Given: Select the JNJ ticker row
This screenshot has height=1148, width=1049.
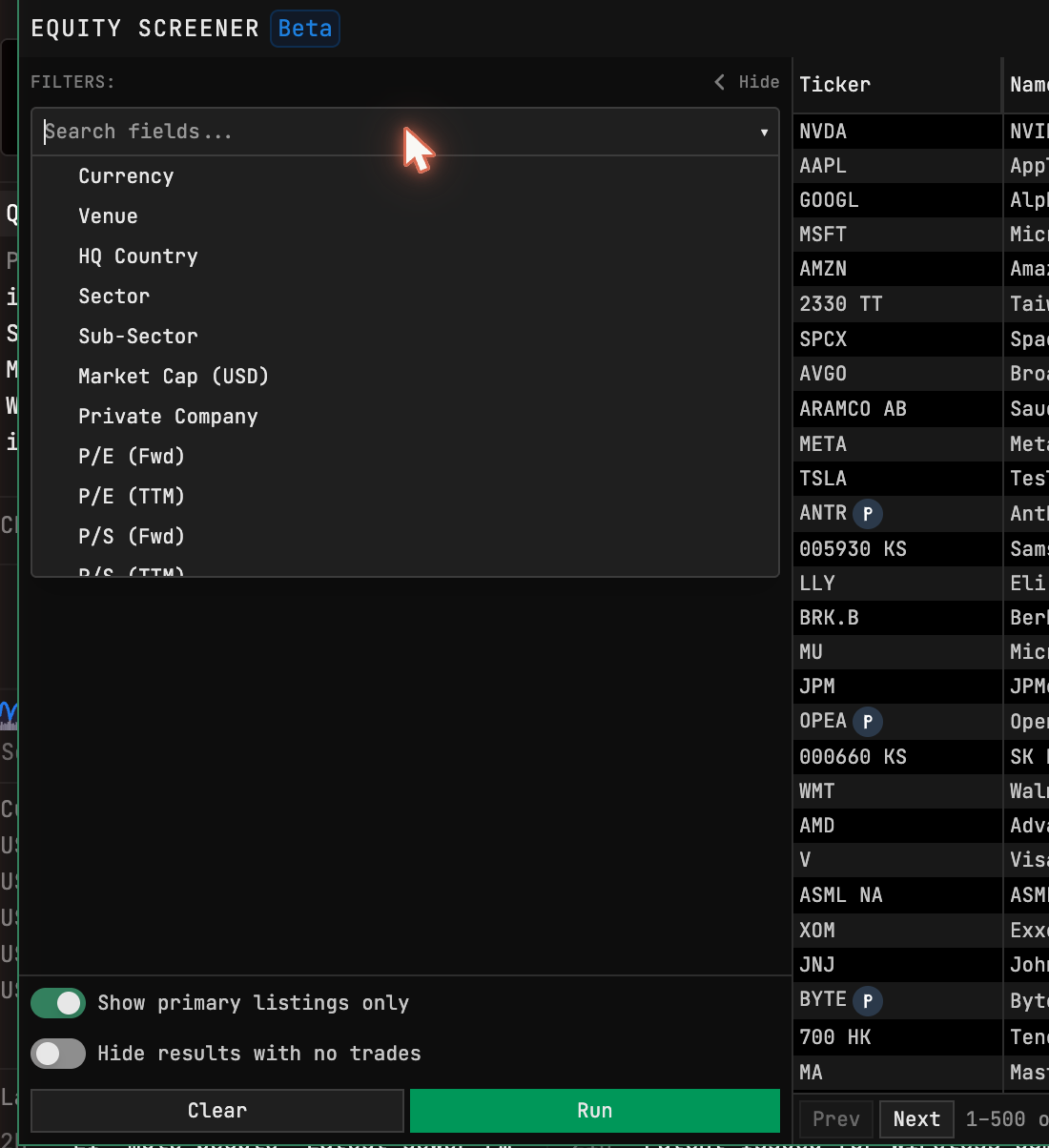Looking at the screenshot, I should click(897, 965).
